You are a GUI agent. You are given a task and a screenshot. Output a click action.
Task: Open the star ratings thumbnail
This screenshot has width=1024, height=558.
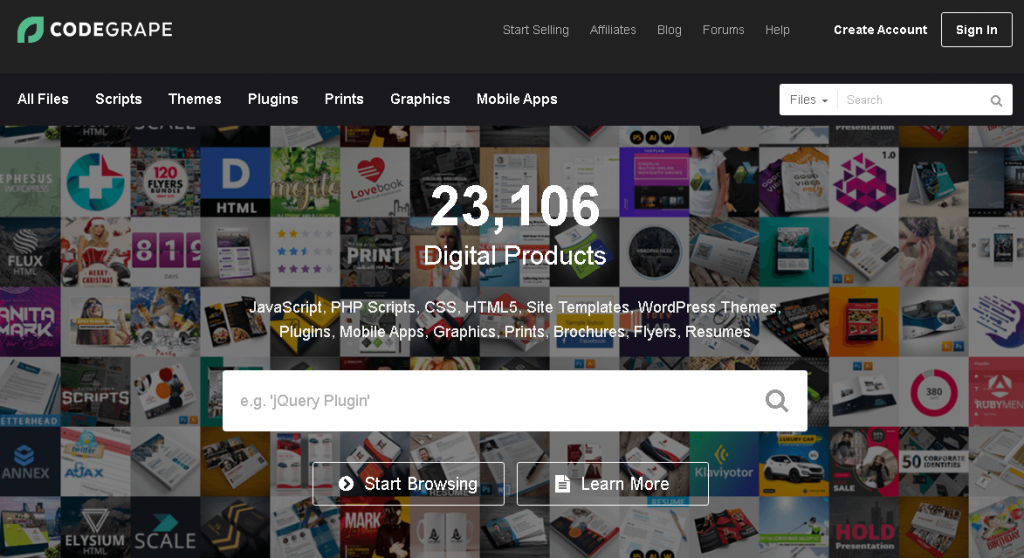click(305, 252)
